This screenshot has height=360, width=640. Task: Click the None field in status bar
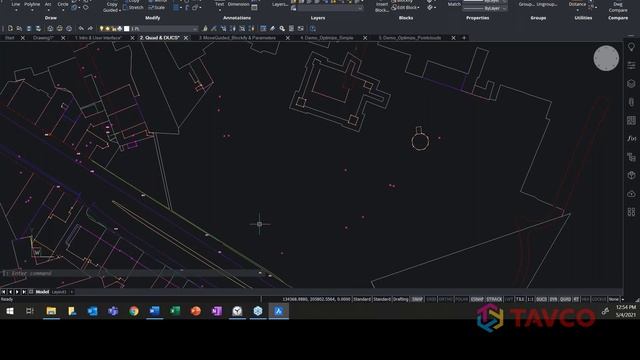pos(613,299)
